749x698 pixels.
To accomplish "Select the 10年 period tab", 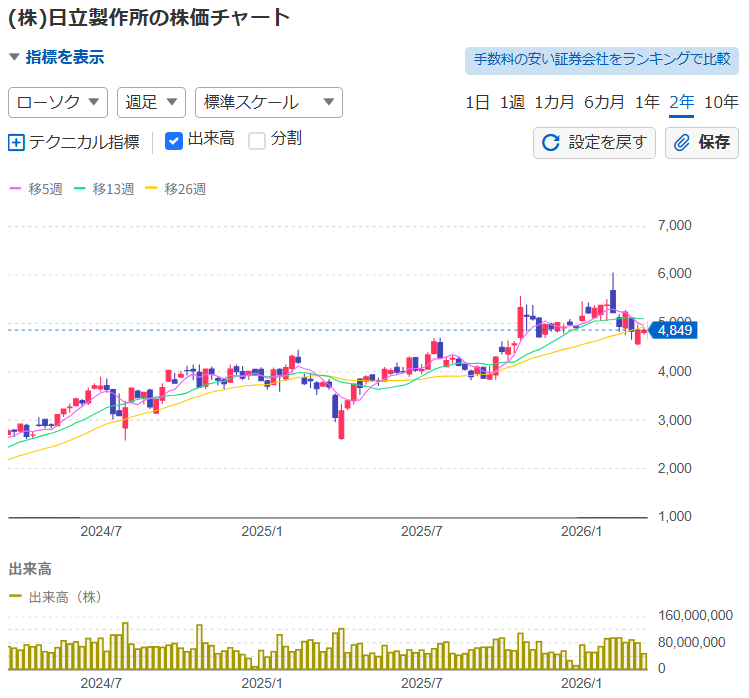I will point(721,102).
